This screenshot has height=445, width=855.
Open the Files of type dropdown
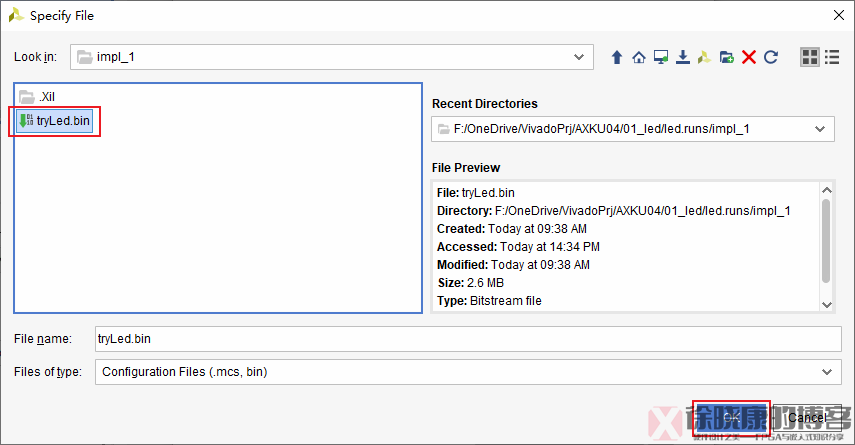pyautogui.click(x=826, y=372)
